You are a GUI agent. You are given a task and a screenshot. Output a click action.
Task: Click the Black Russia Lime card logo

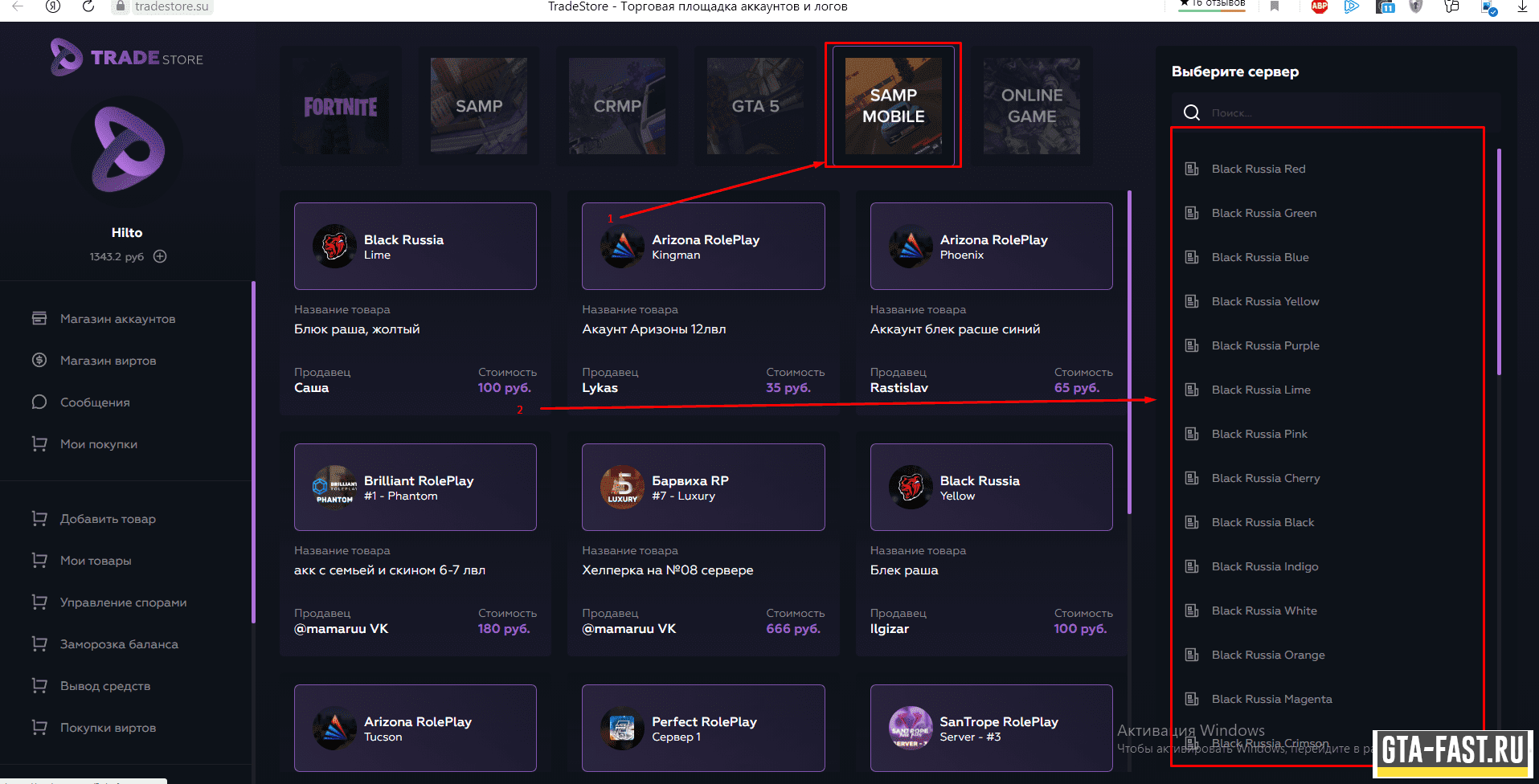click(334, 246)
